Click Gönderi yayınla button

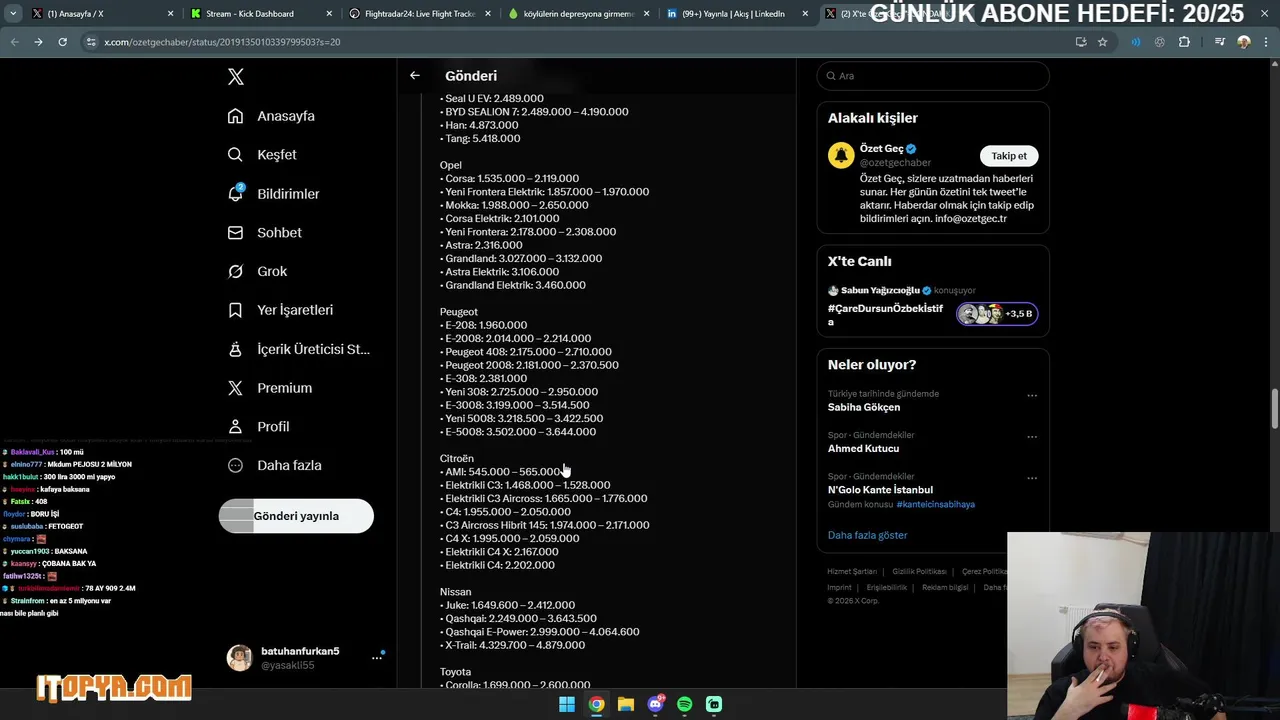coord(296,516)
